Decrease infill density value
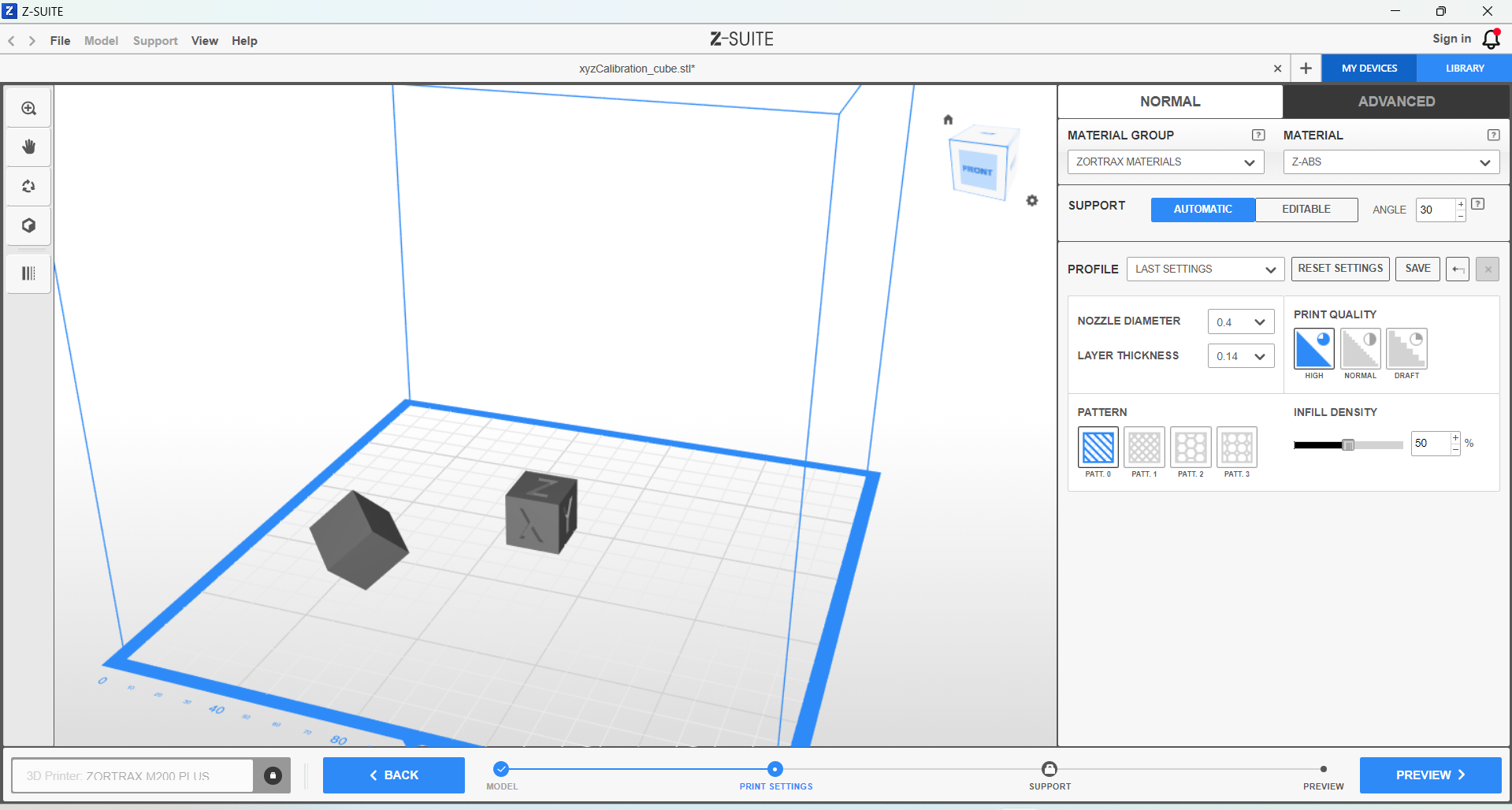1512x810 pixels. click(x=1455, y=449)
